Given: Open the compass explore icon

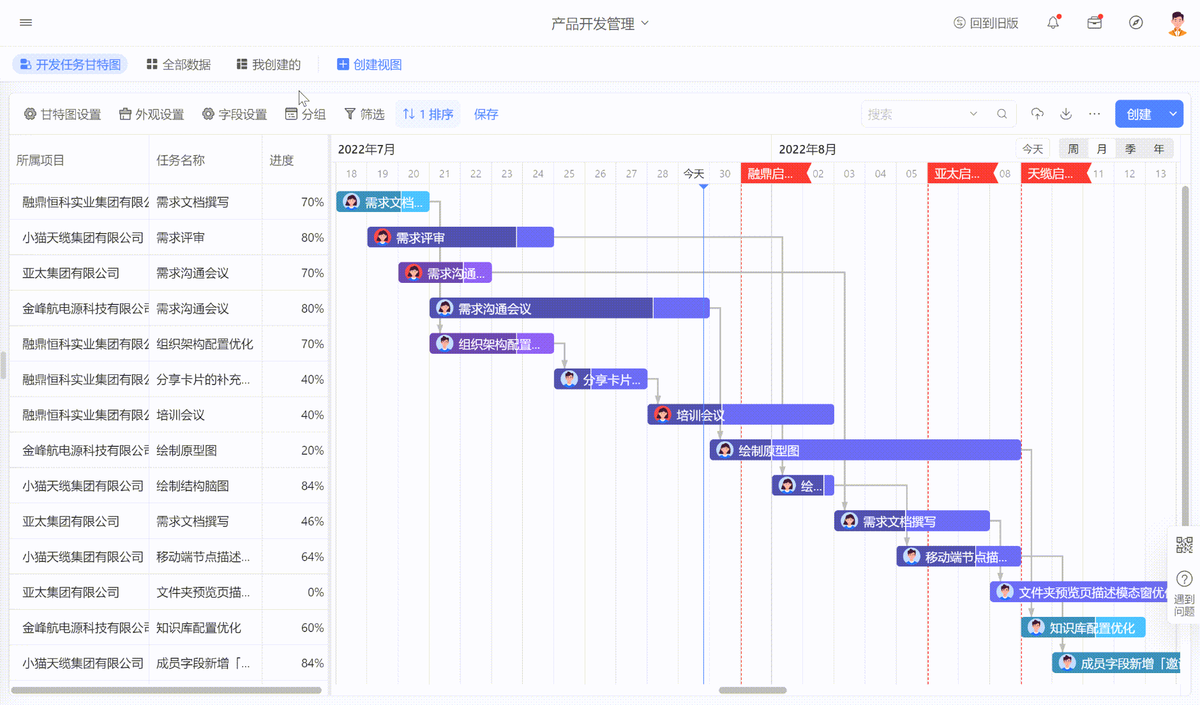Looking at the screenshot, I should 1136,23.
